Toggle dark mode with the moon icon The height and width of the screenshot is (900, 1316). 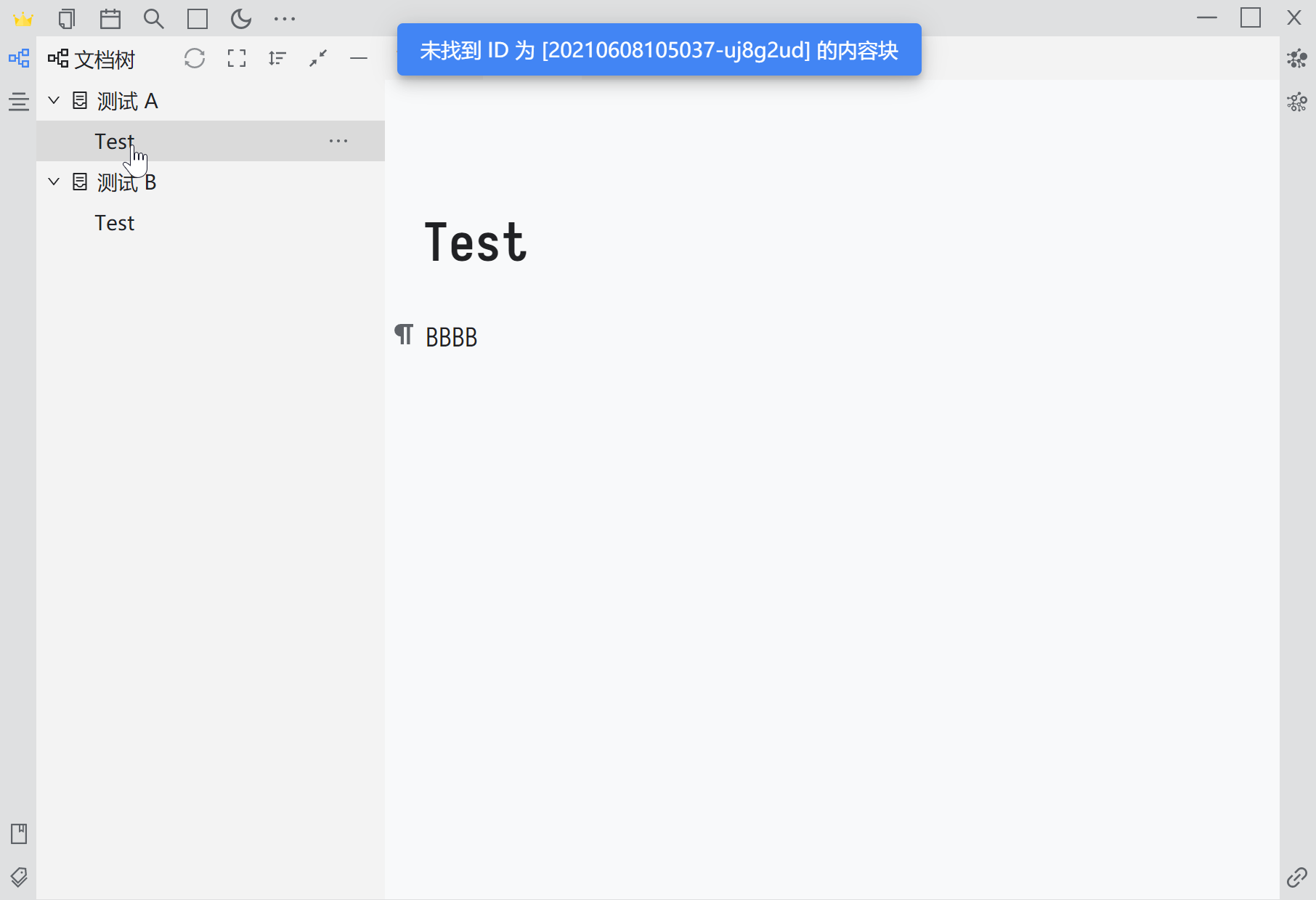241,19
